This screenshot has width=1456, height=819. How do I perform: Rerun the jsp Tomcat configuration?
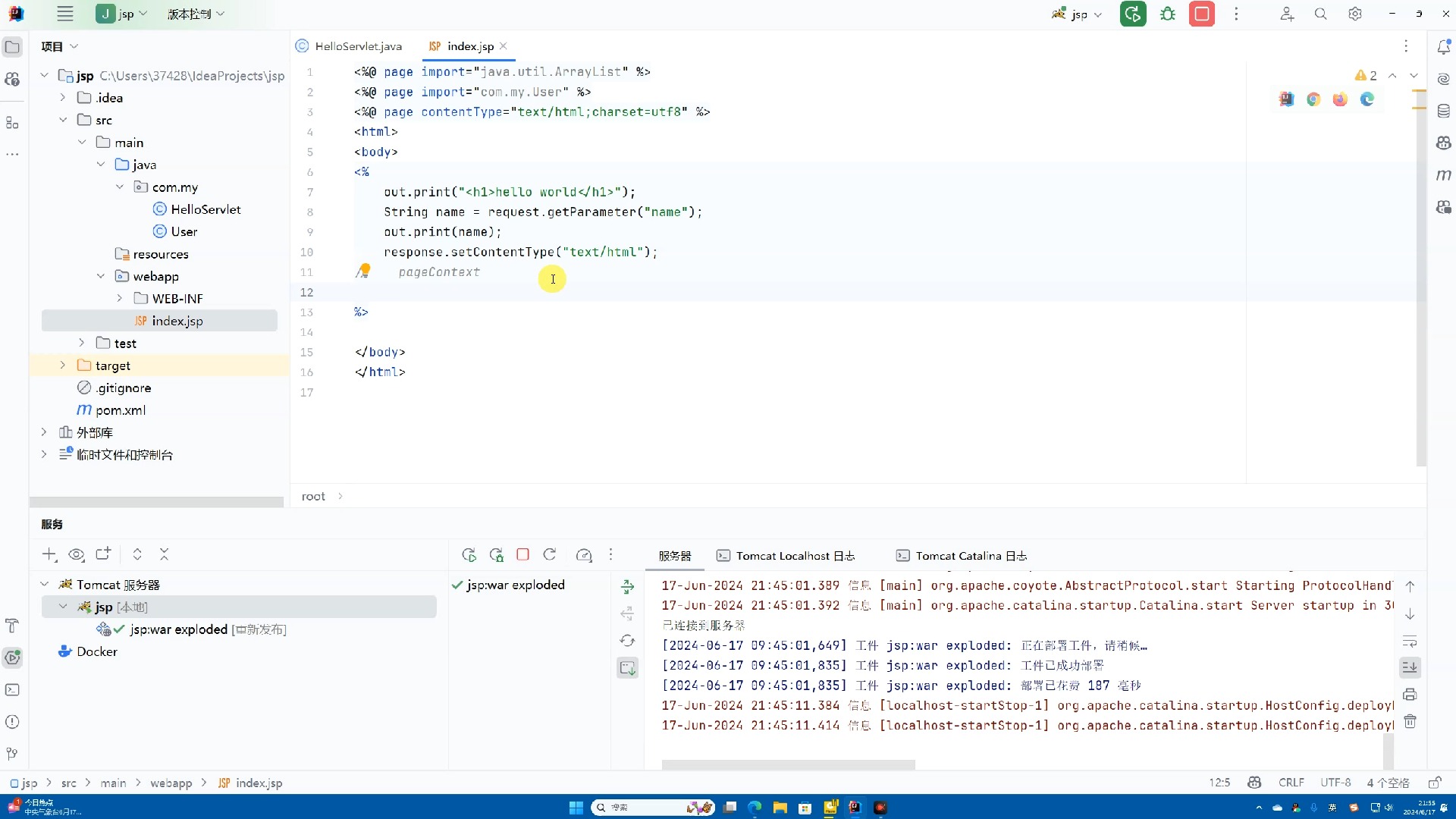pos(1133,14)
